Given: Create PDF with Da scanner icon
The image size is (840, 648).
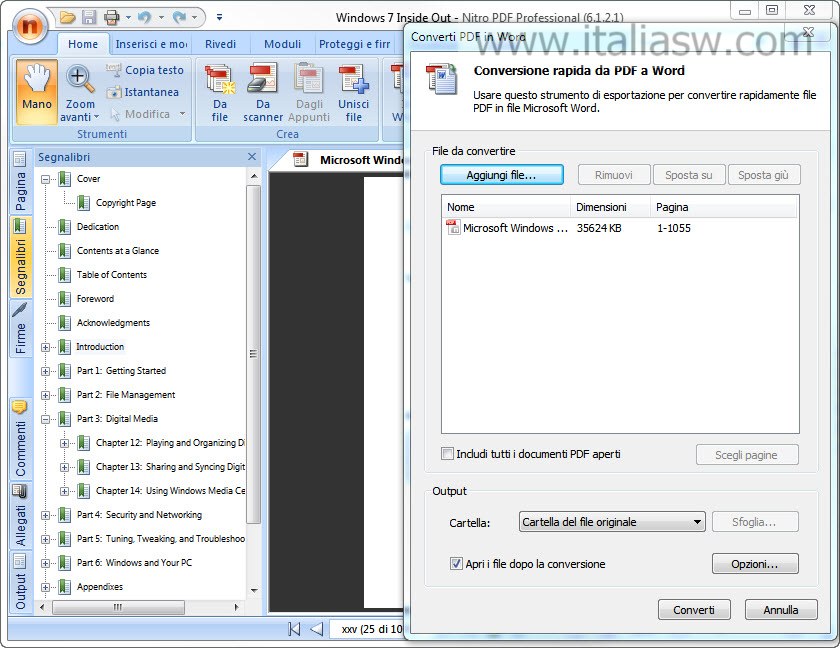Looking at the screenshot, I should [262, 92].
